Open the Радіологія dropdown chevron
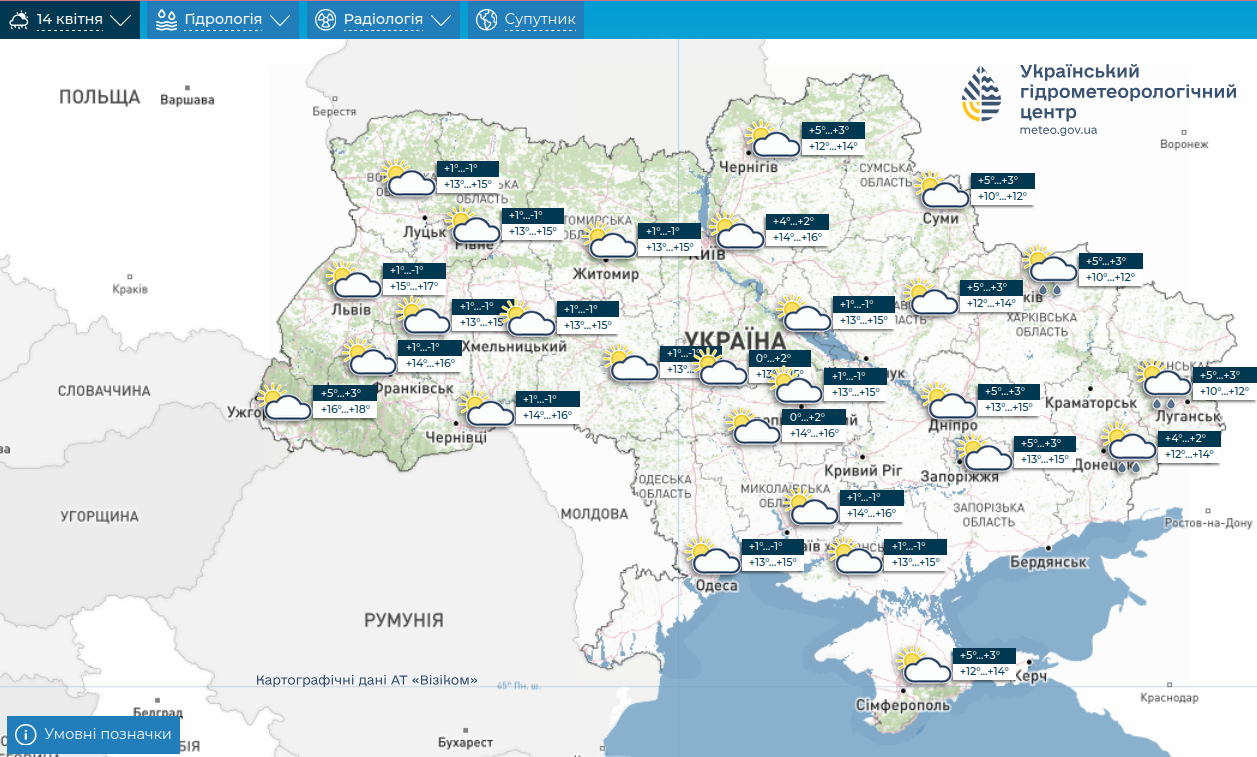 coord(441,20)
